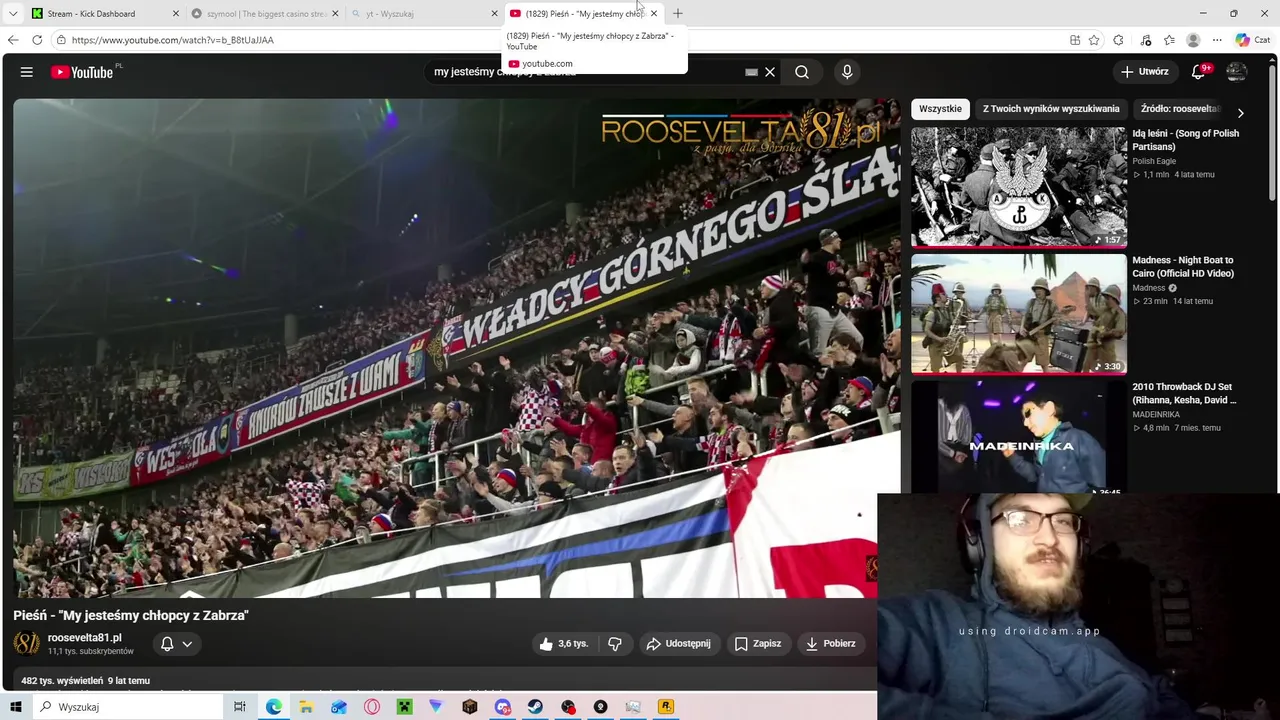Click the Polish Eagle channel name
Image resolution: width=1280 pixels, height=720 pixels.
1154,161
